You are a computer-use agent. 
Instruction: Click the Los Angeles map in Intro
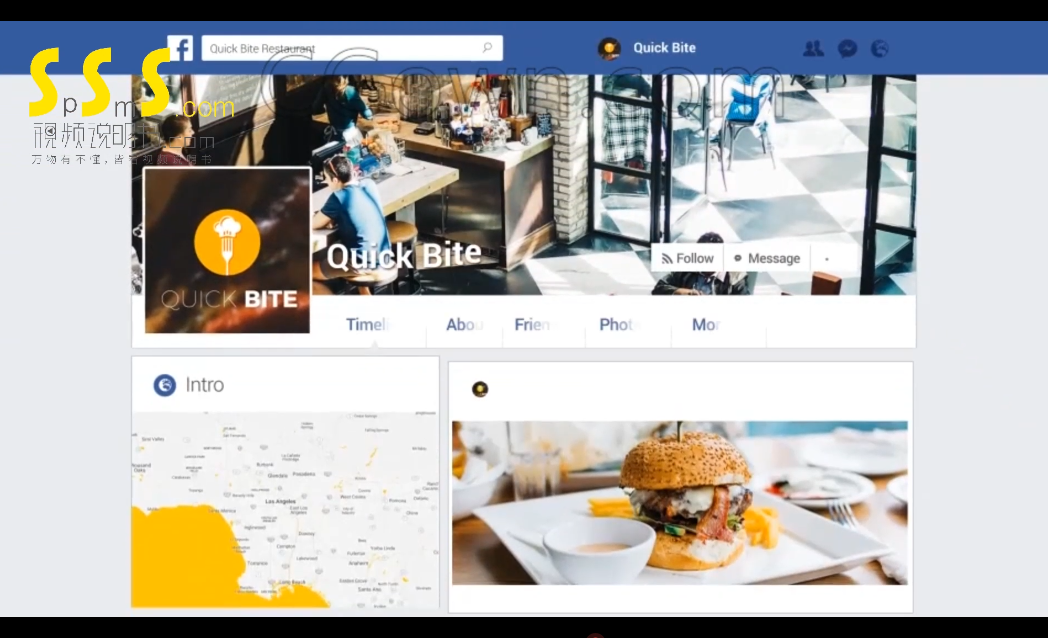click(285, 510)
